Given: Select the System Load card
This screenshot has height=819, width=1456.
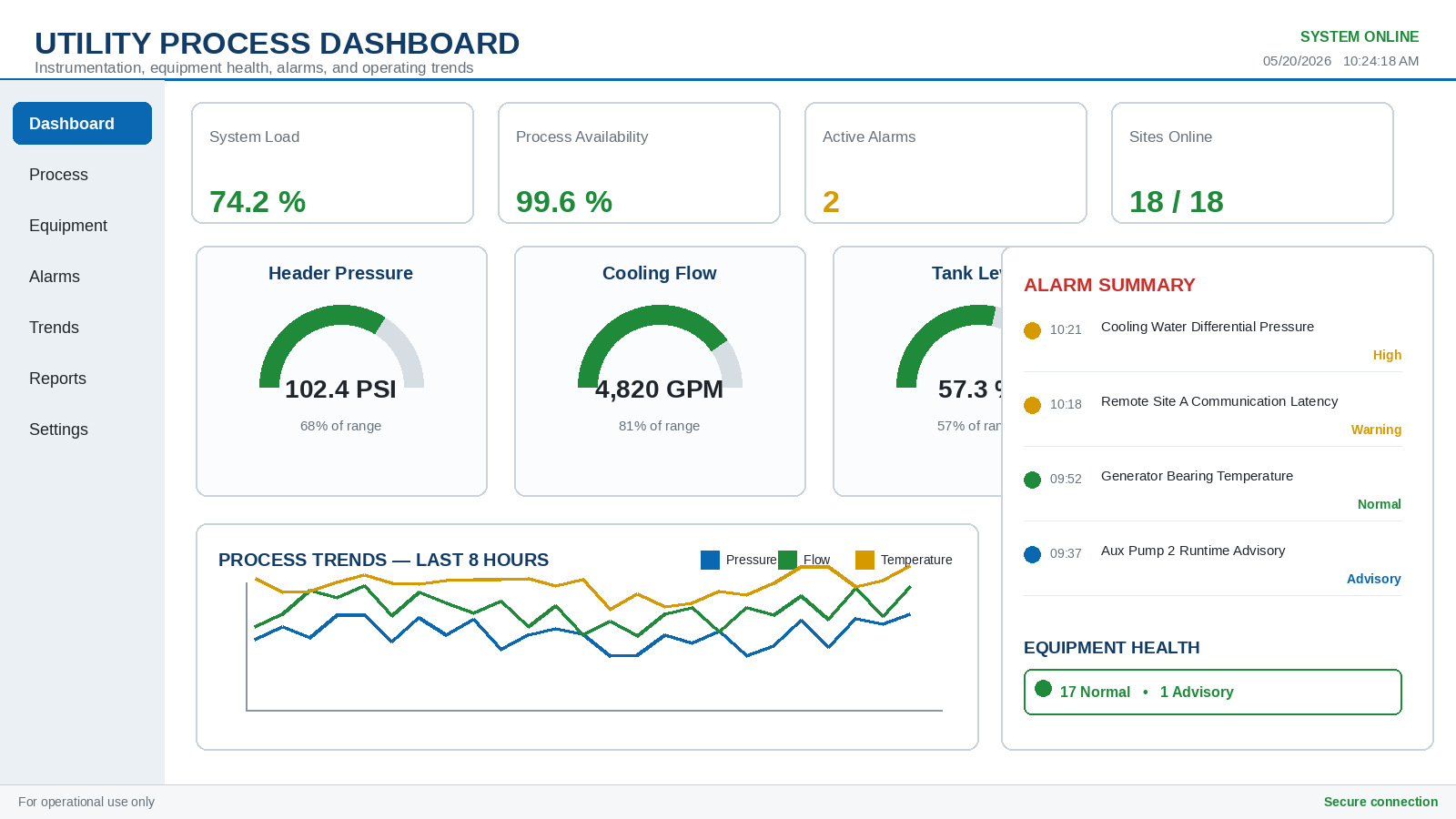Looking at the screenshot, I should coord(332,163).
